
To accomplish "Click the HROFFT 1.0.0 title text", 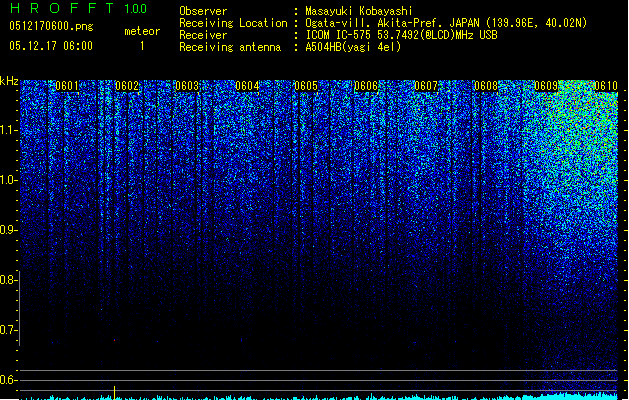I will click(x=78, y=8).
